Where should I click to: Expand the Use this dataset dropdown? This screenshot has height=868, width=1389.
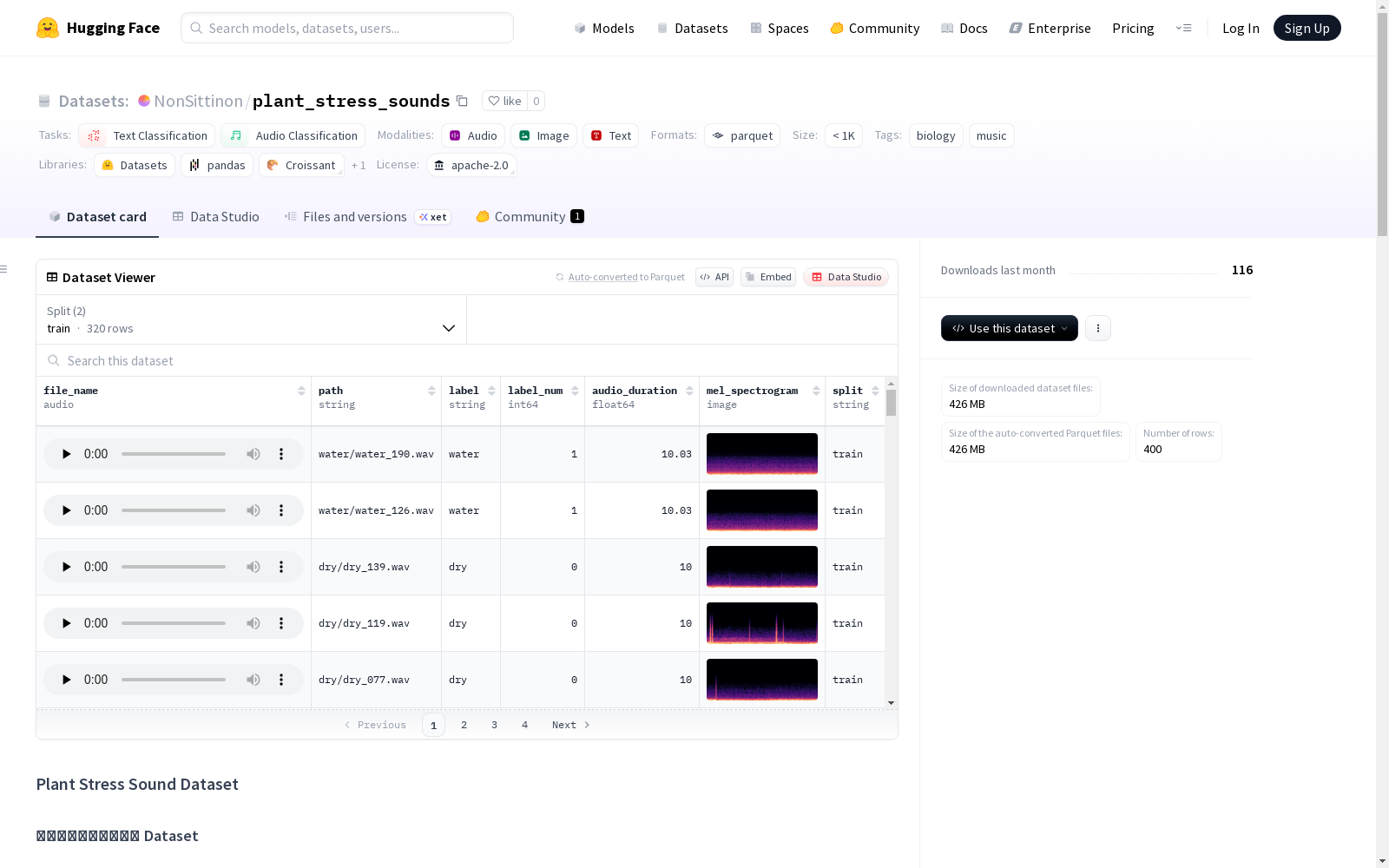coord(1010,328)
